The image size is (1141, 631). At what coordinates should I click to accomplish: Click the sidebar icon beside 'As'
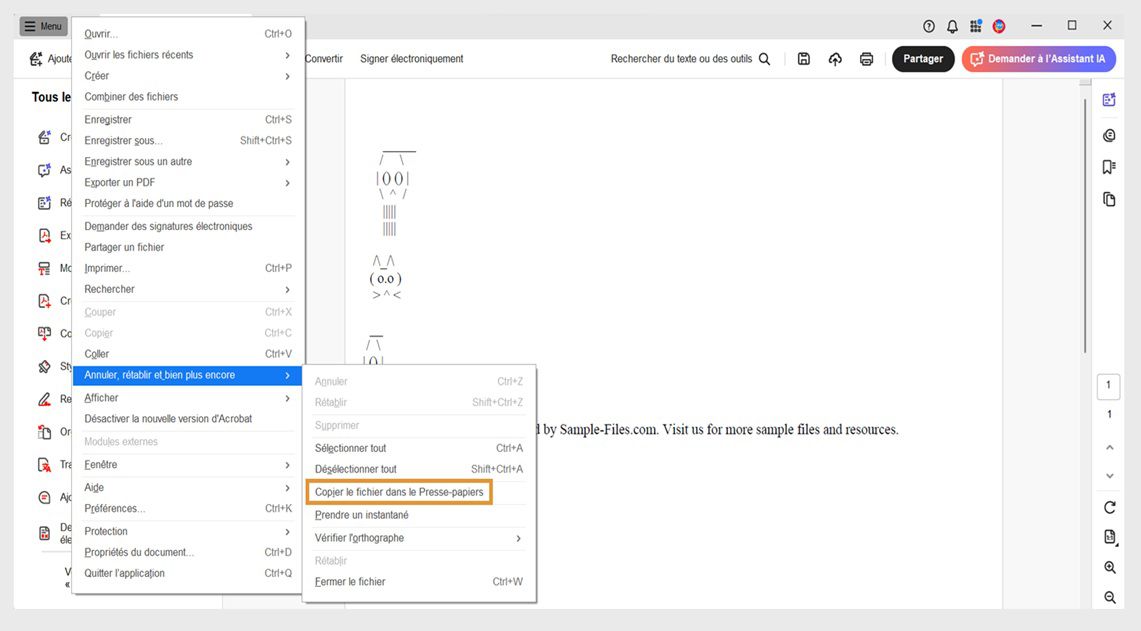pyautogui.click(x=44, y=170)
